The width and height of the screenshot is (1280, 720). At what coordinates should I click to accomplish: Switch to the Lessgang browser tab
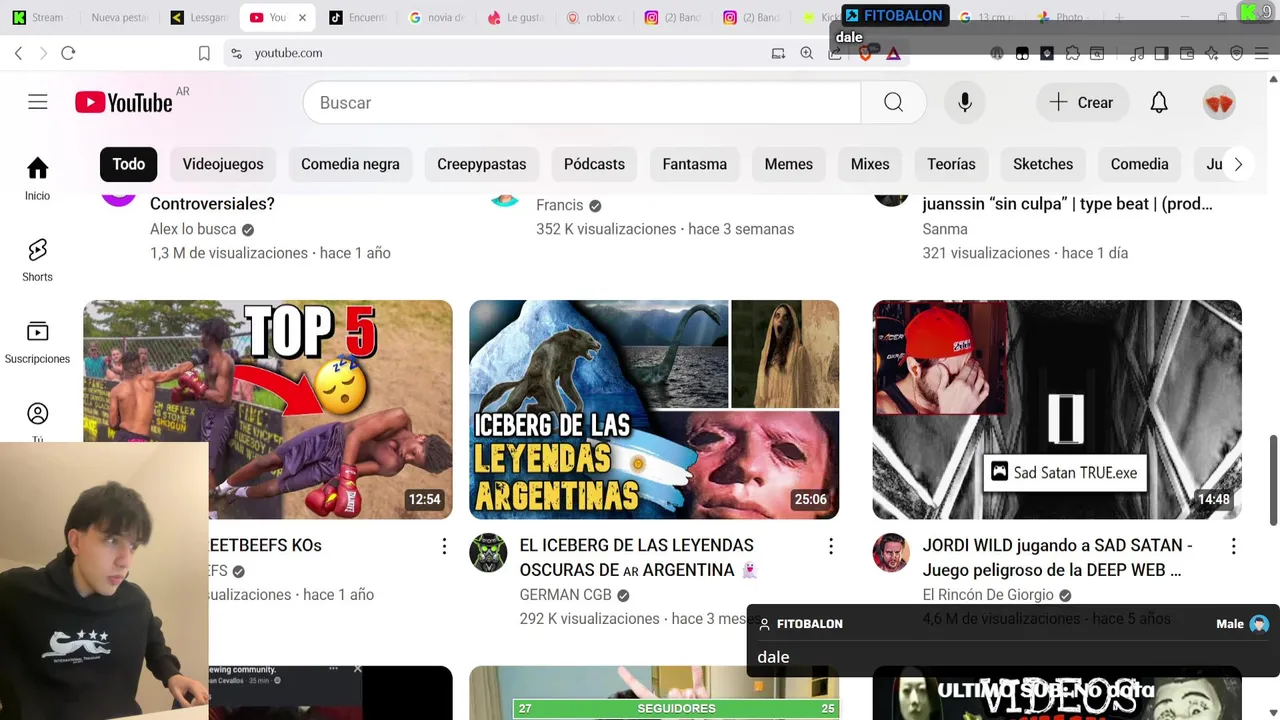click(x=200, y=17)
